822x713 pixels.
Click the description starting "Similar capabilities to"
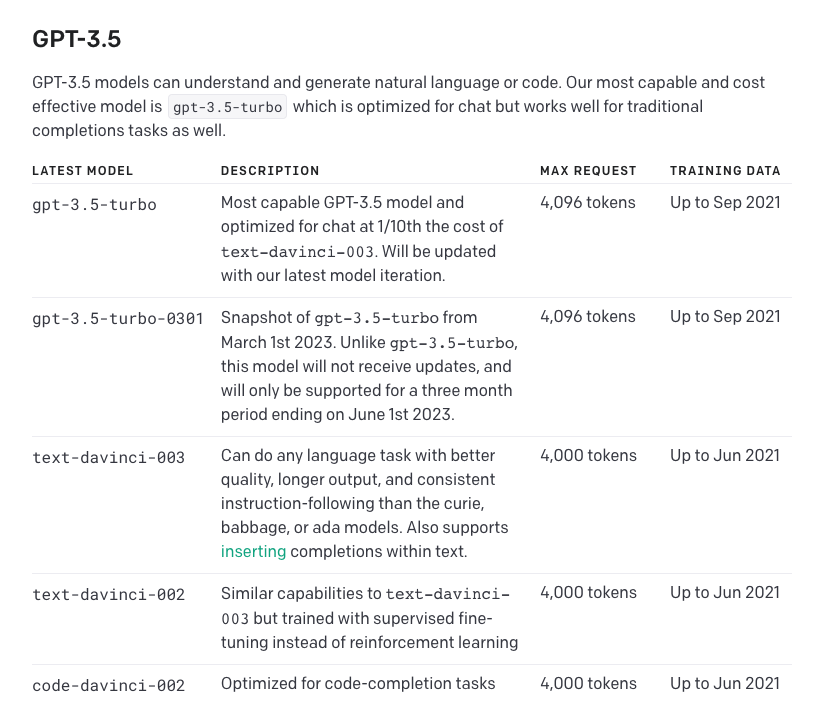[368, 618]
